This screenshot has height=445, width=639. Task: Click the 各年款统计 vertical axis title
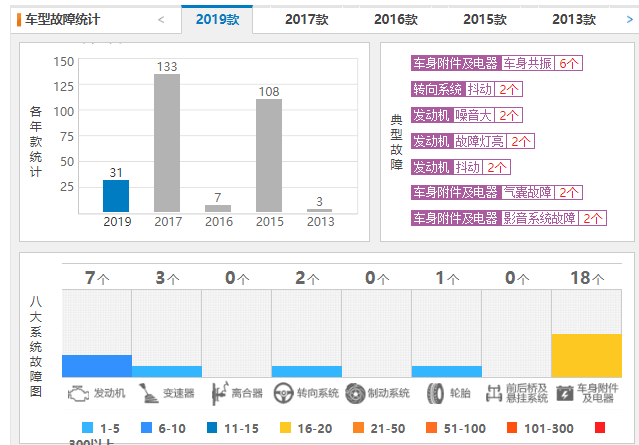[x=36, y=142]
